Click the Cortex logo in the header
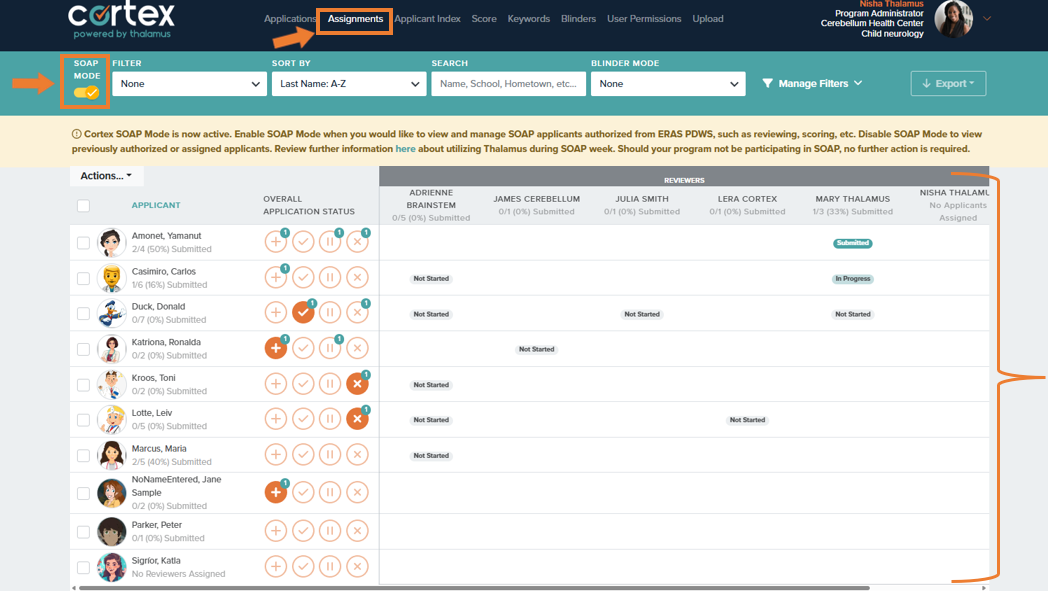Image resolution: width=1048 pixels, height=591 pixels. (122, 21)
